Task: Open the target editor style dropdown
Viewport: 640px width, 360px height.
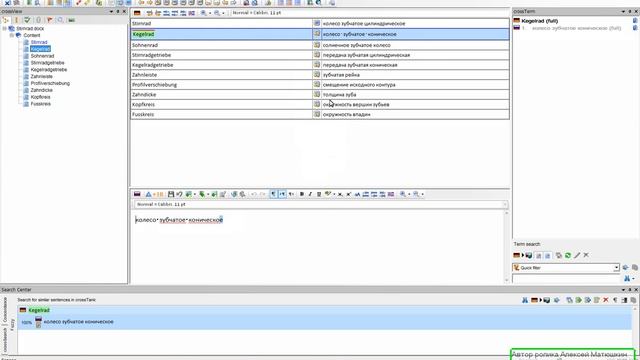Action: click(504, 204)
